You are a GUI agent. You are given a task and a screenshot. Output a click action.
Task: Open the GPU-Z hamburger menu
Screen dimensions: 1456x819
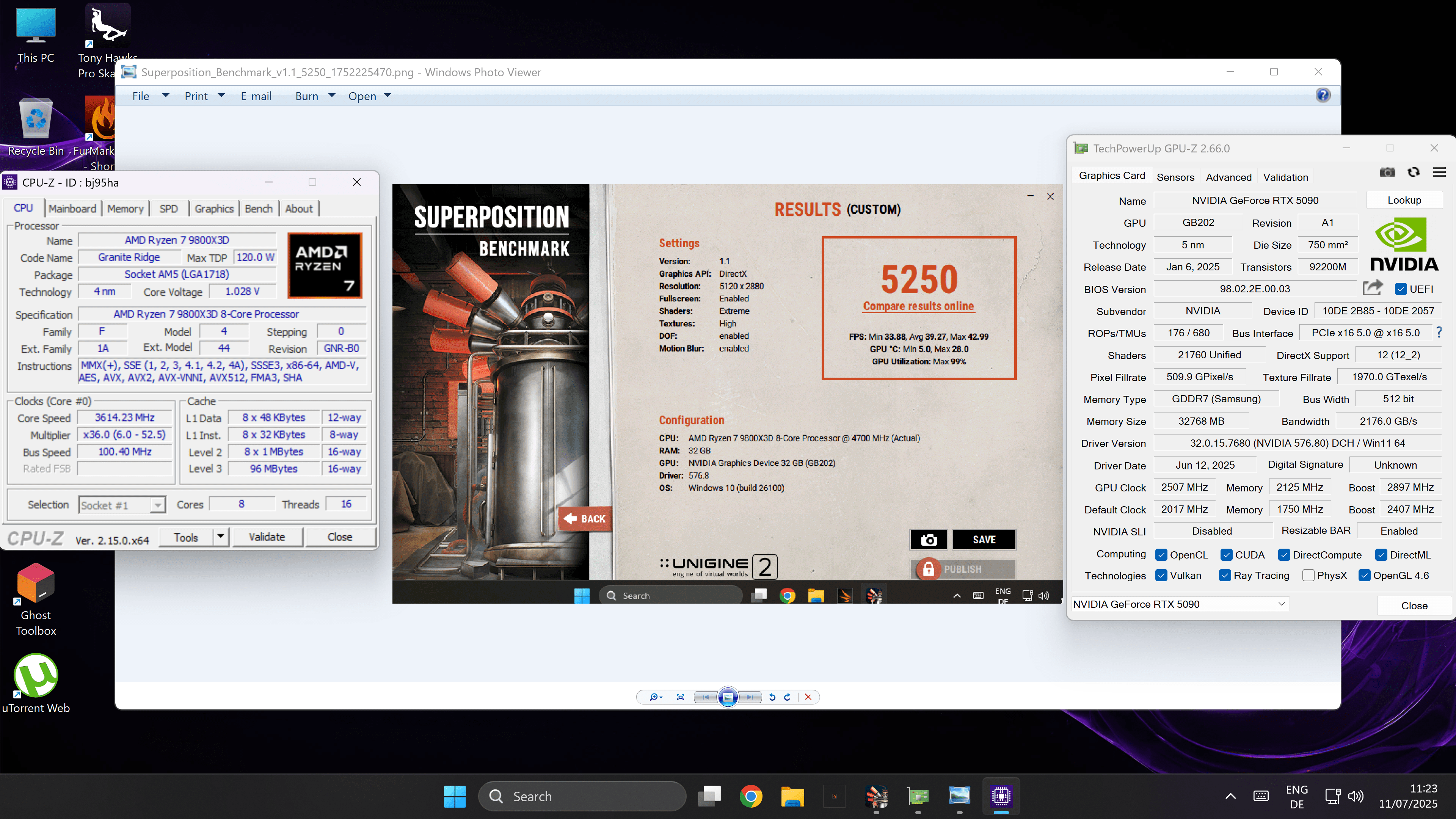1440,173
